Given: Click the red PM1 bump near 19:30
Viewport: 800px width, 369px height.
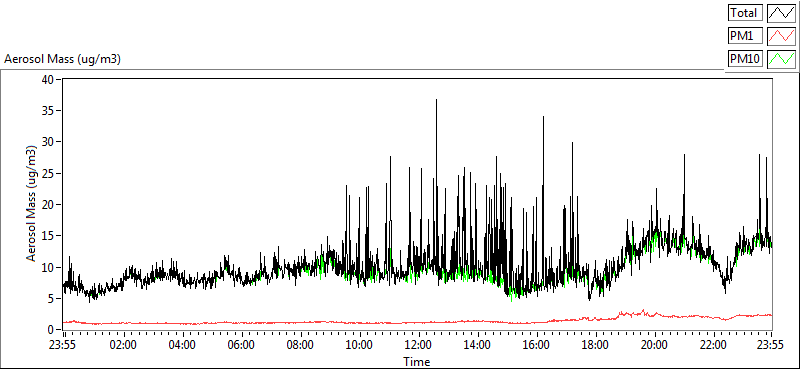Looking at the screenshot, I should pyautogui.click(x=644, y=312).
